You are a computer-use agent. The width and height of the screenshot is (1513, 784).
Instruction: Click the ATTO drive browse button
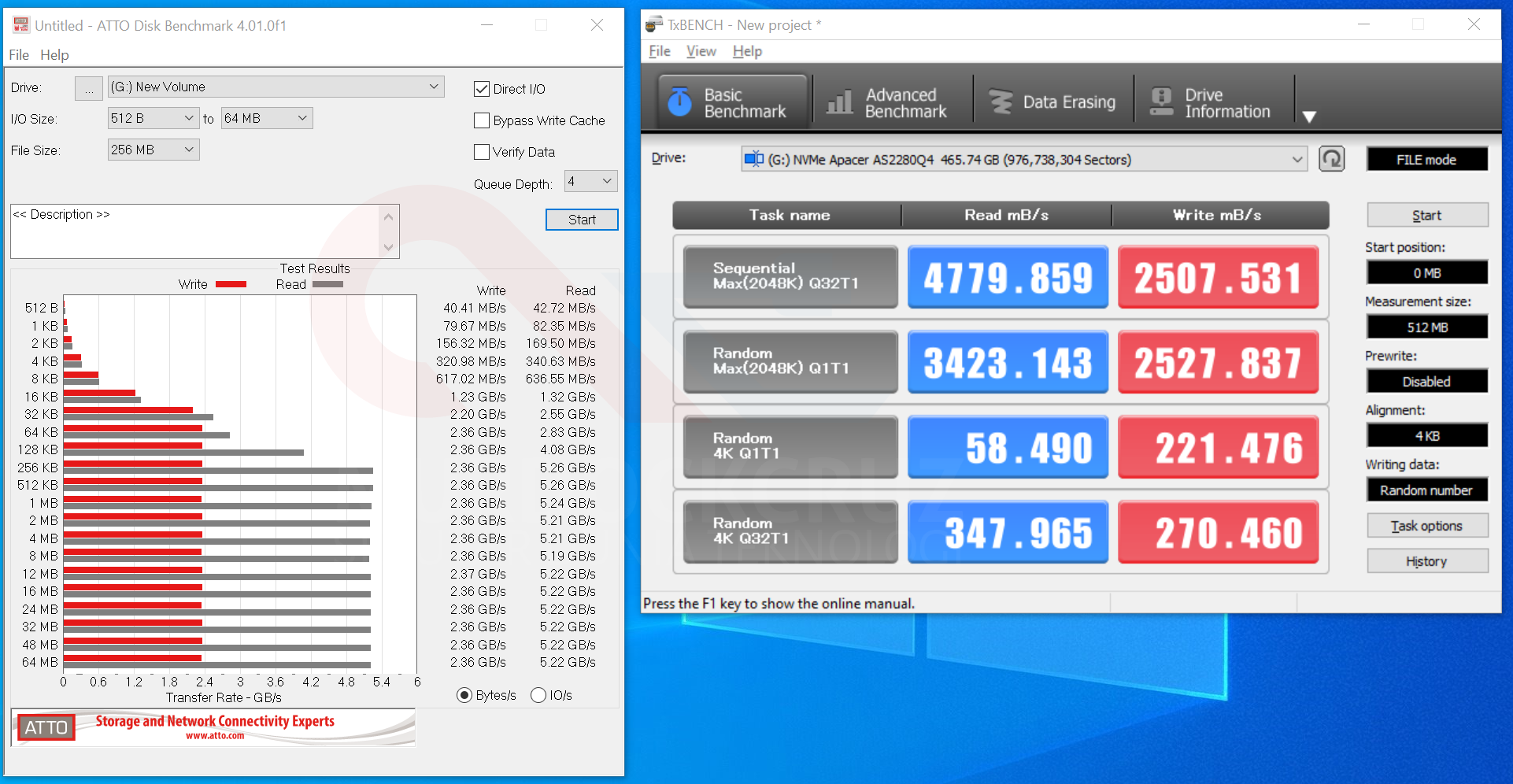(89, 88)
